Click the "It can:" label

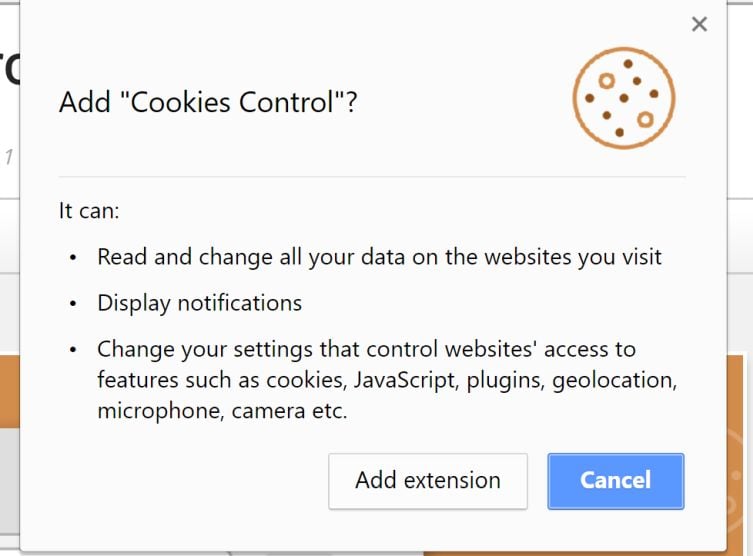(x=89, y=212)
